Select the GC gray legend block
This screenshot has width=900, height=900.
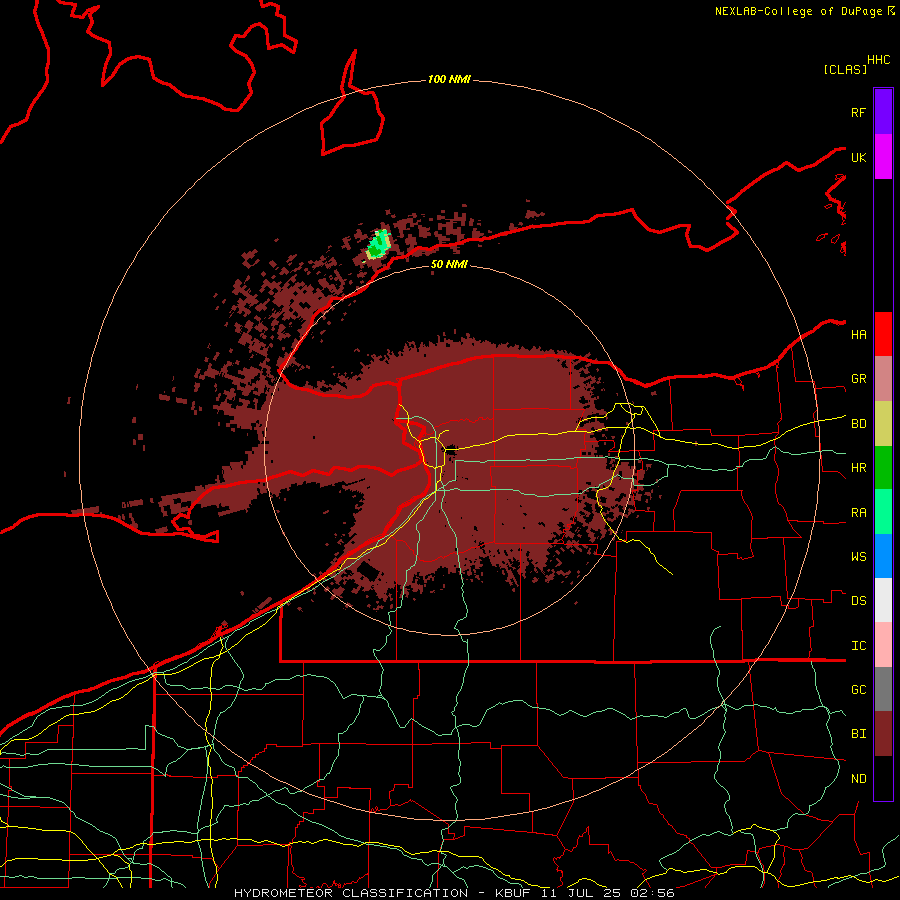[883, 689]
